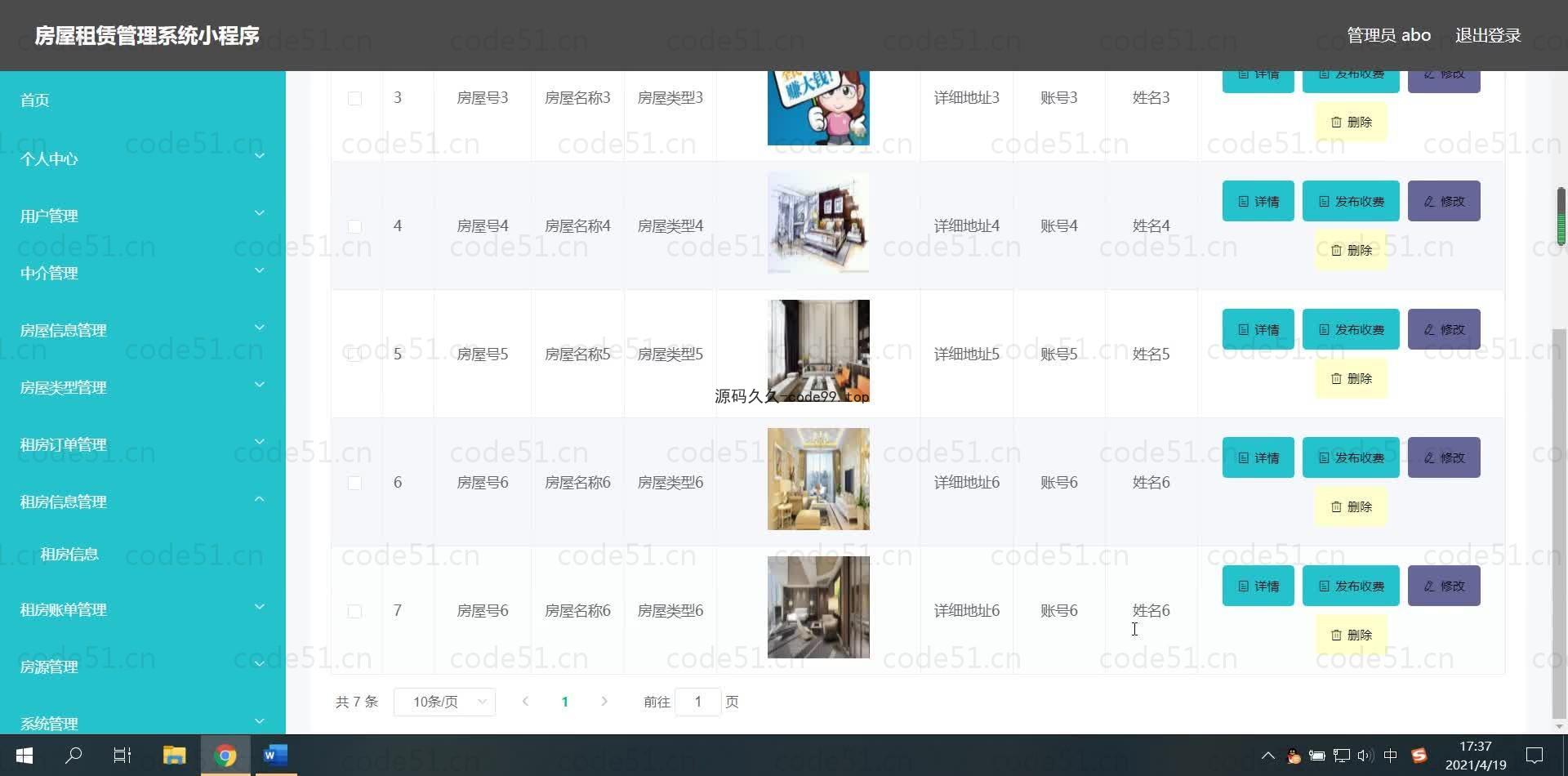Click 修改 for row 4
Image resolution: width=1568 pixels, height=776 pixels.
pos(1444,201)
